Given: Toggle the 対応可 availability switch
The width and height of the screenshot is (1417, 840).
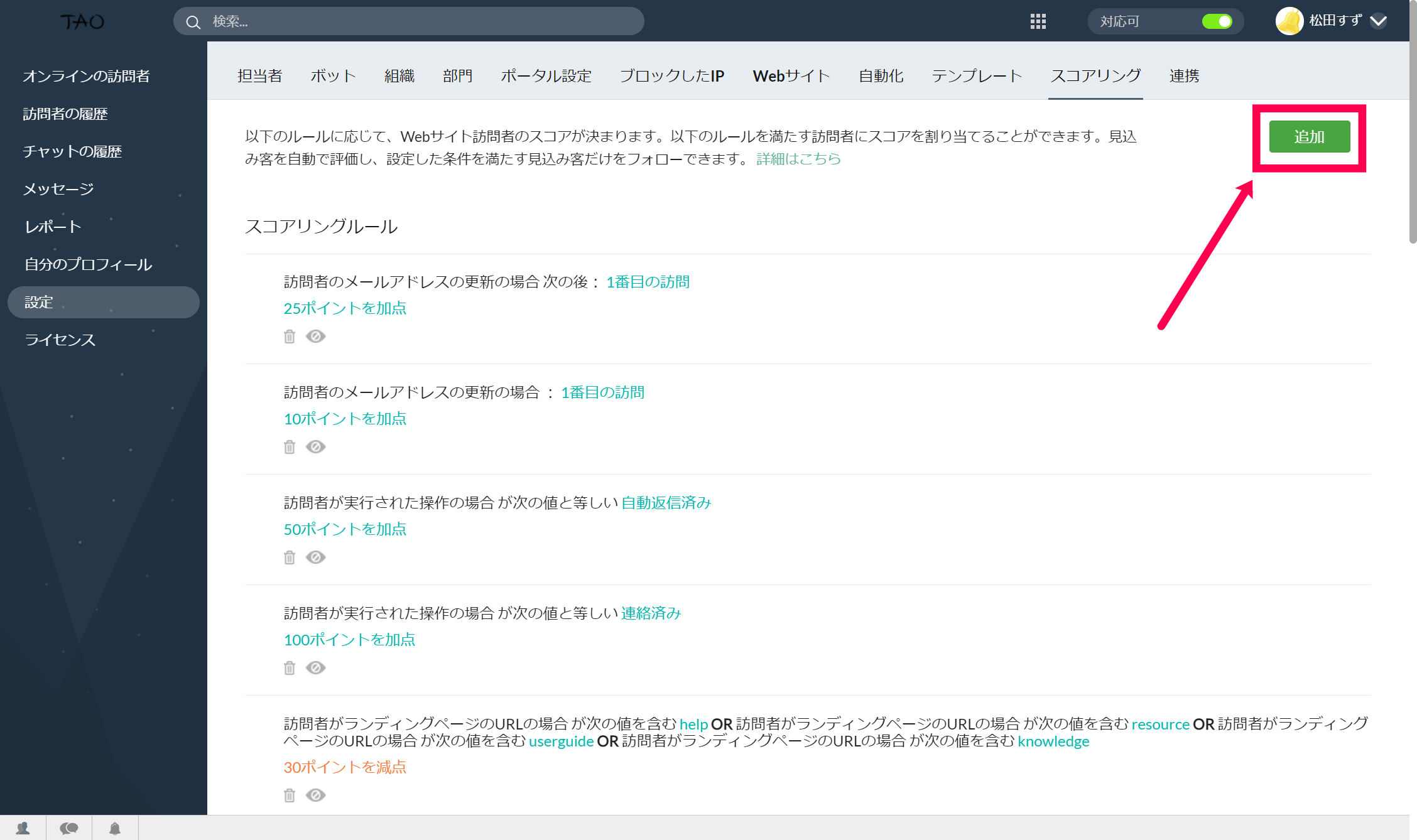Looking at the screenshot, I should click(1217, 22).
